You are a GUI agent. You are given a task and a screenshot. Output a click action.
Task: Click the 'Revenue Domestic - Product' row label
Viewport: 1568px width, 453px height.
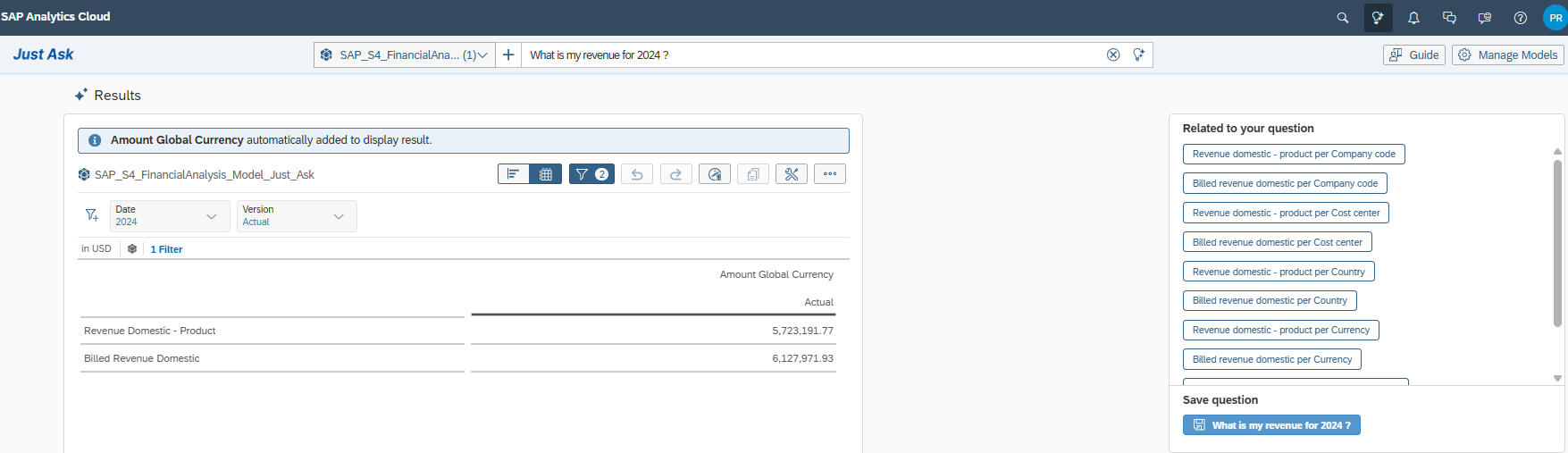click(149, 331)
